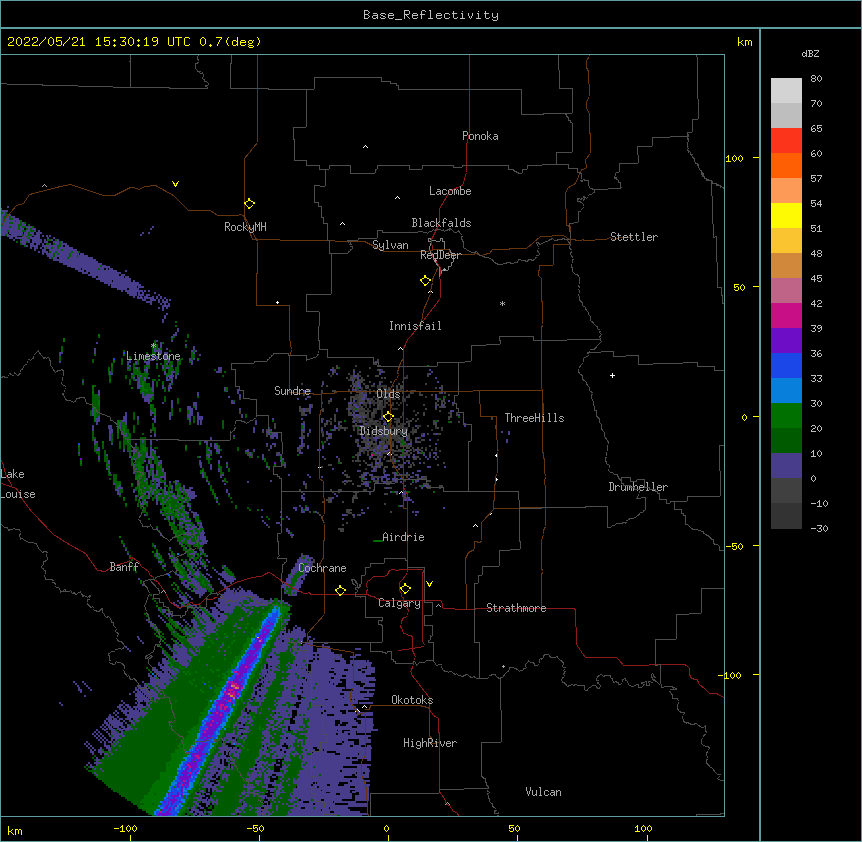This screenshot has width=862, height=842.
Task: Click the HighRiver town label
Action: (x=430, y=743)
